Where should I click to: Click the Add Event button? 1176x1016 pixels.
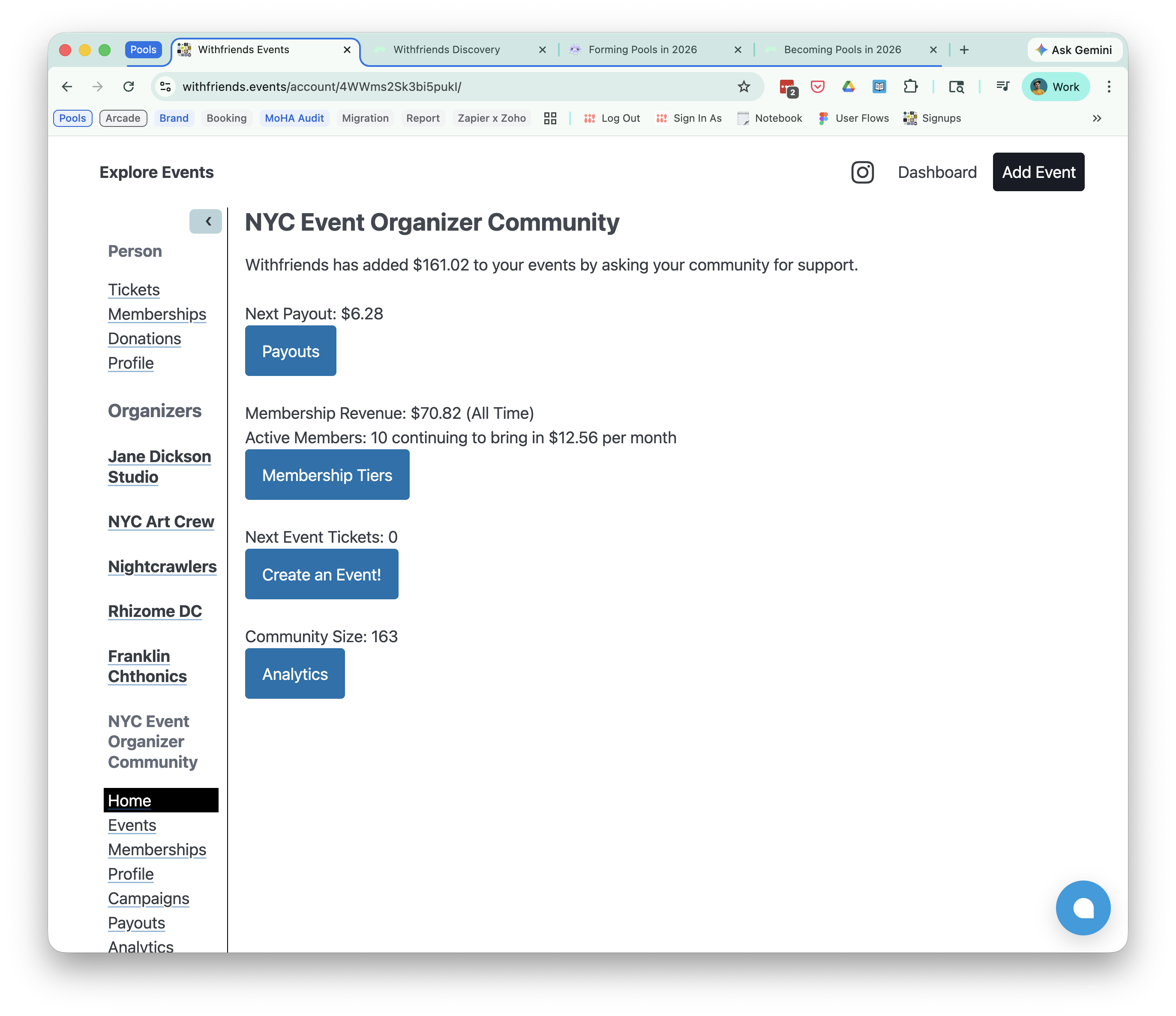(1038, 172)
